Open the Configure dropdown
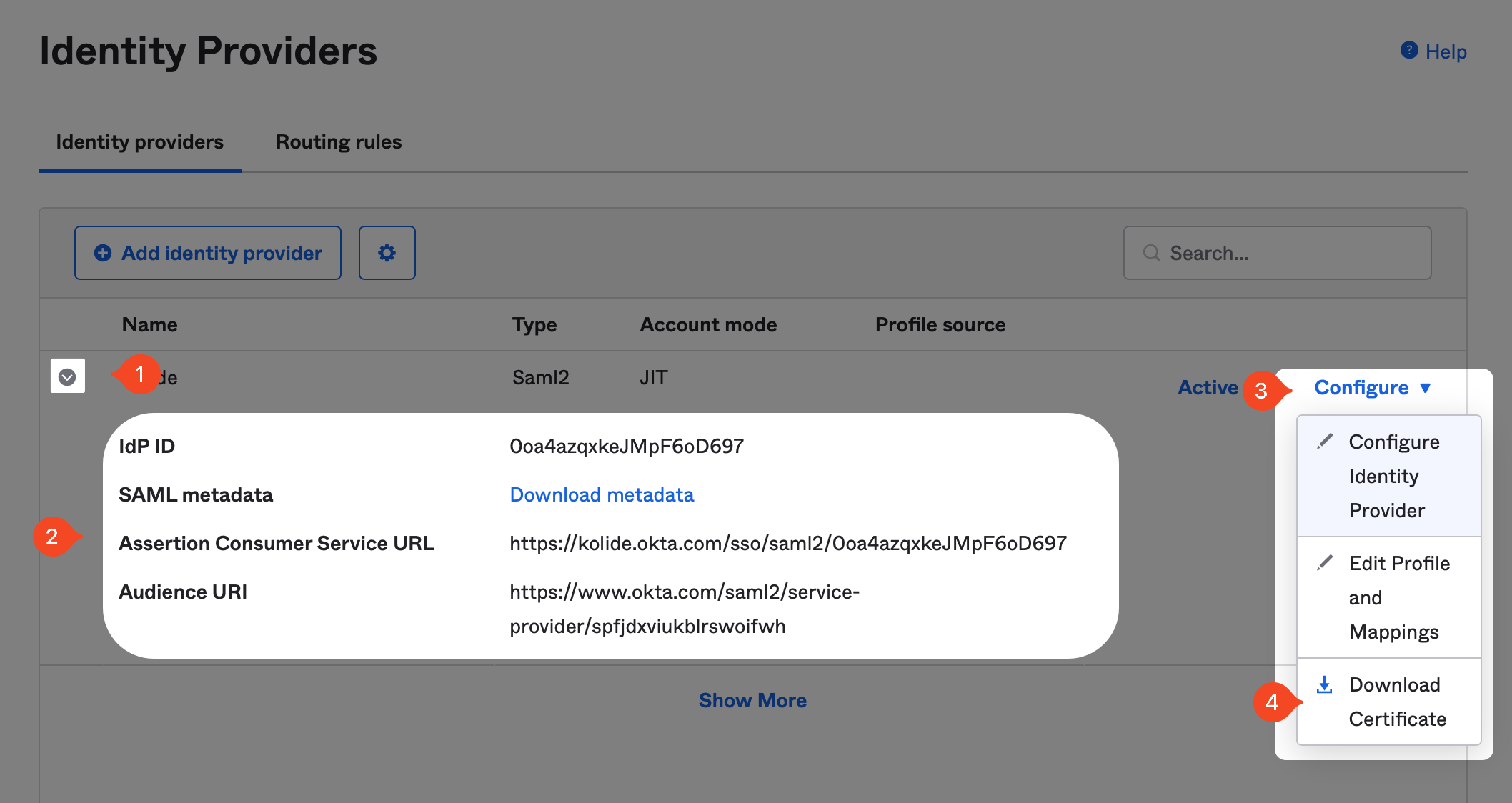The height and width of the screenshot is (803, 1512). click(x=1373, y=387)
